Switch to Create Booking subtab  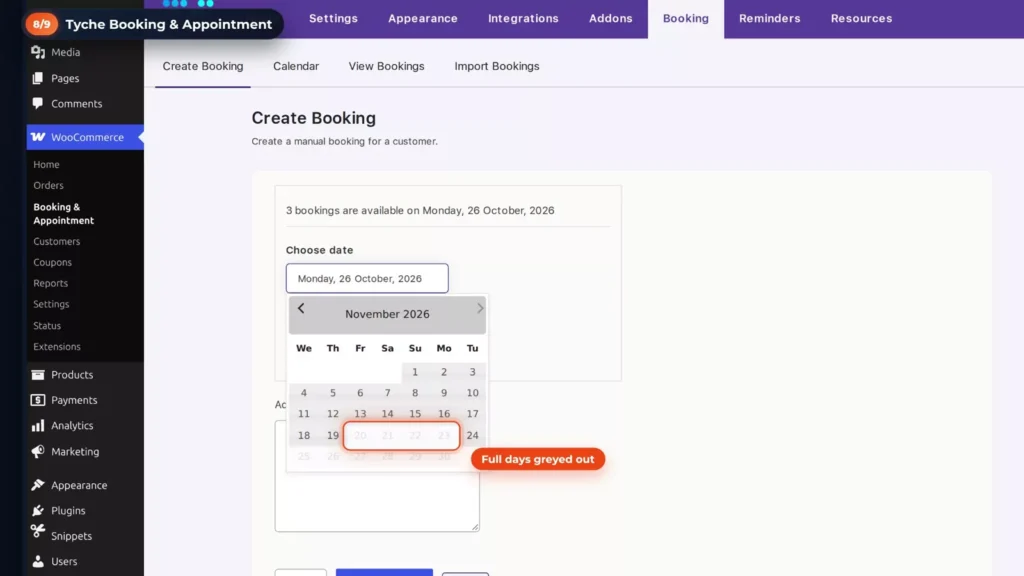pyautogui.click(x=202, y=66)
